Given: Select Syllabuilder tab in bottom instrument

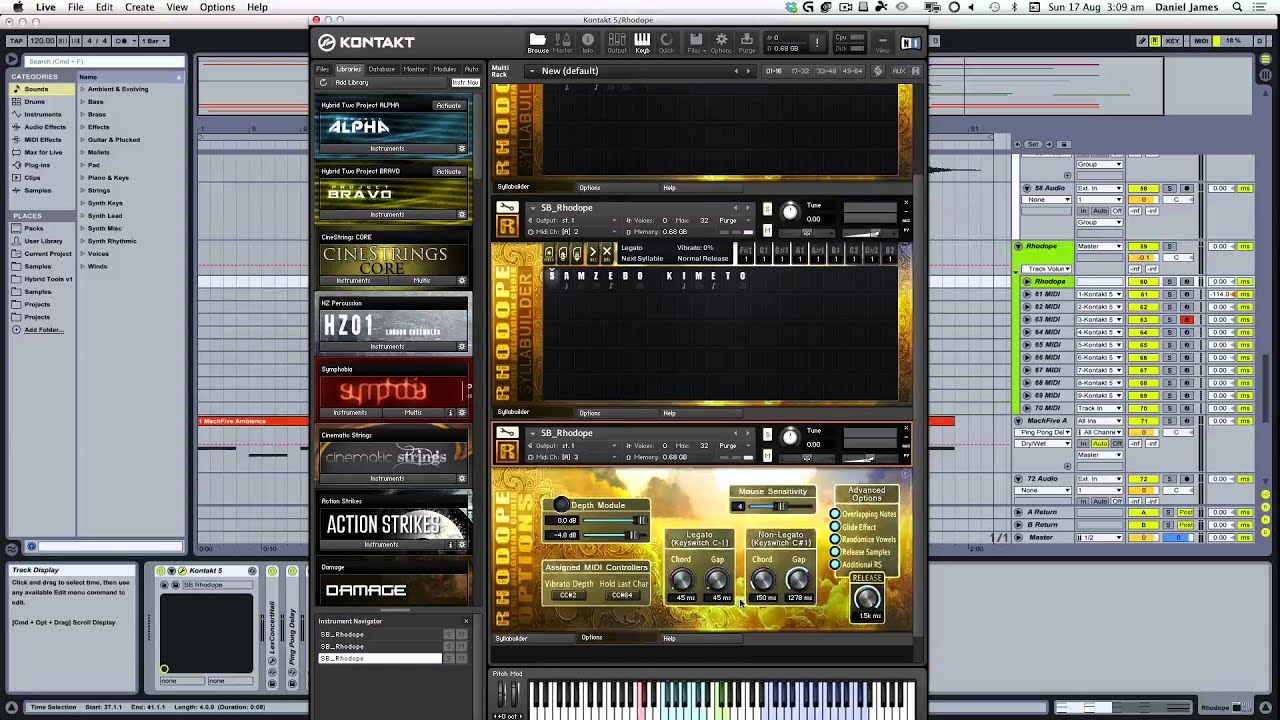Looking at the screenshot, I should coord(512,638).
